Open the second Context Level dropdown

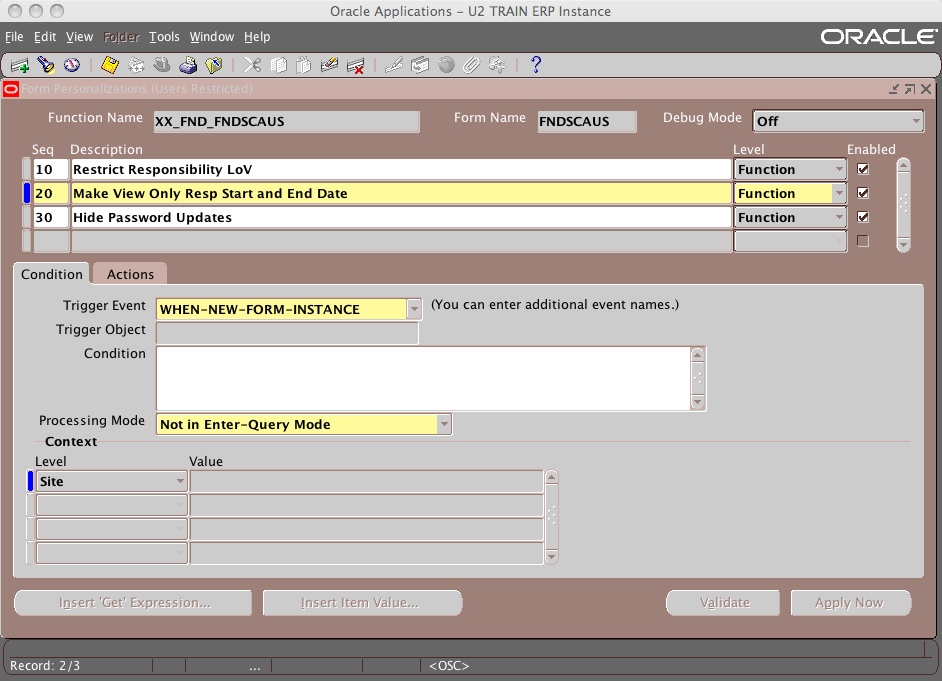[x=180, y=505]
